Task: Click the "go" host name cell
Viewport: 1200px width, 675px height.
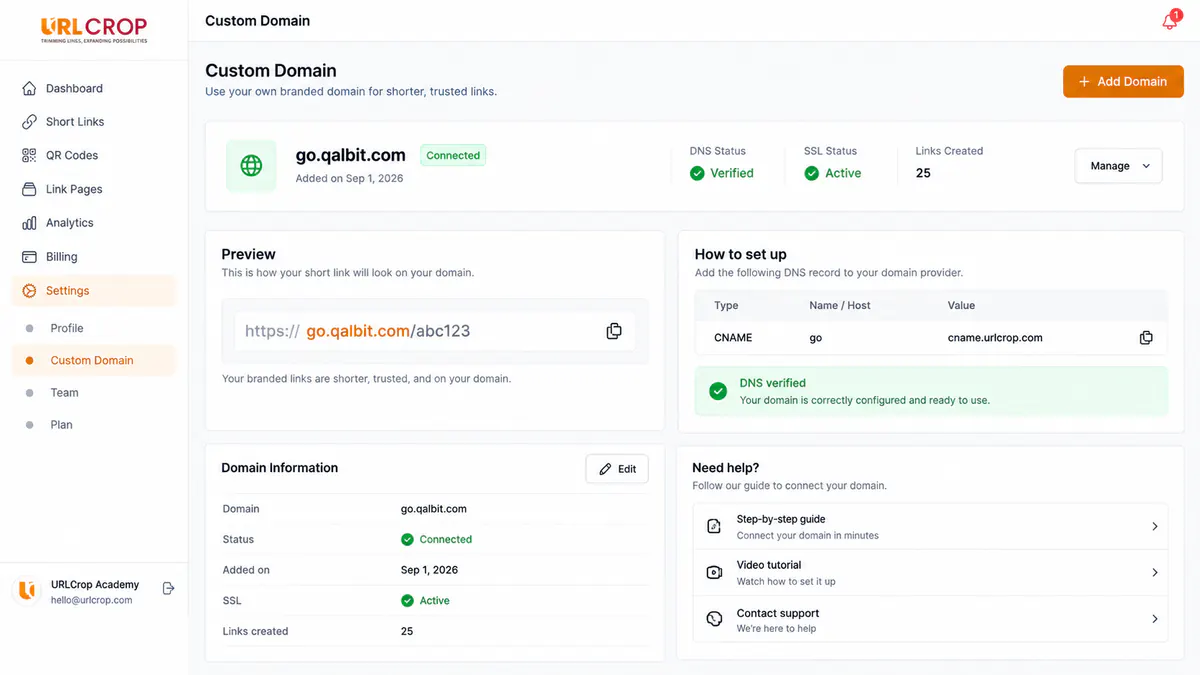Action: click(x=816, y=338)
